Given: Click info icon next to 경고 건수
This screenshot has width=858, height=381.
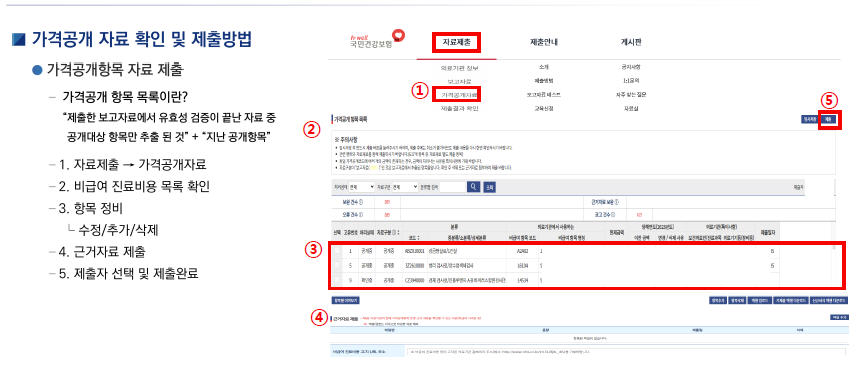Looking at the screenshot, I should tap(613, 215).
